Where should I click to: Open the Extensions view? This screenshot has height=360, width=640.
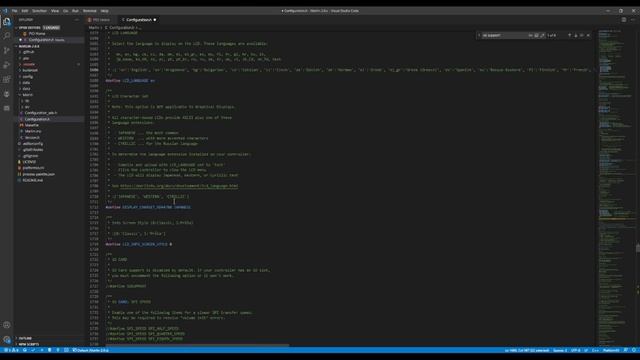(7, 80)
